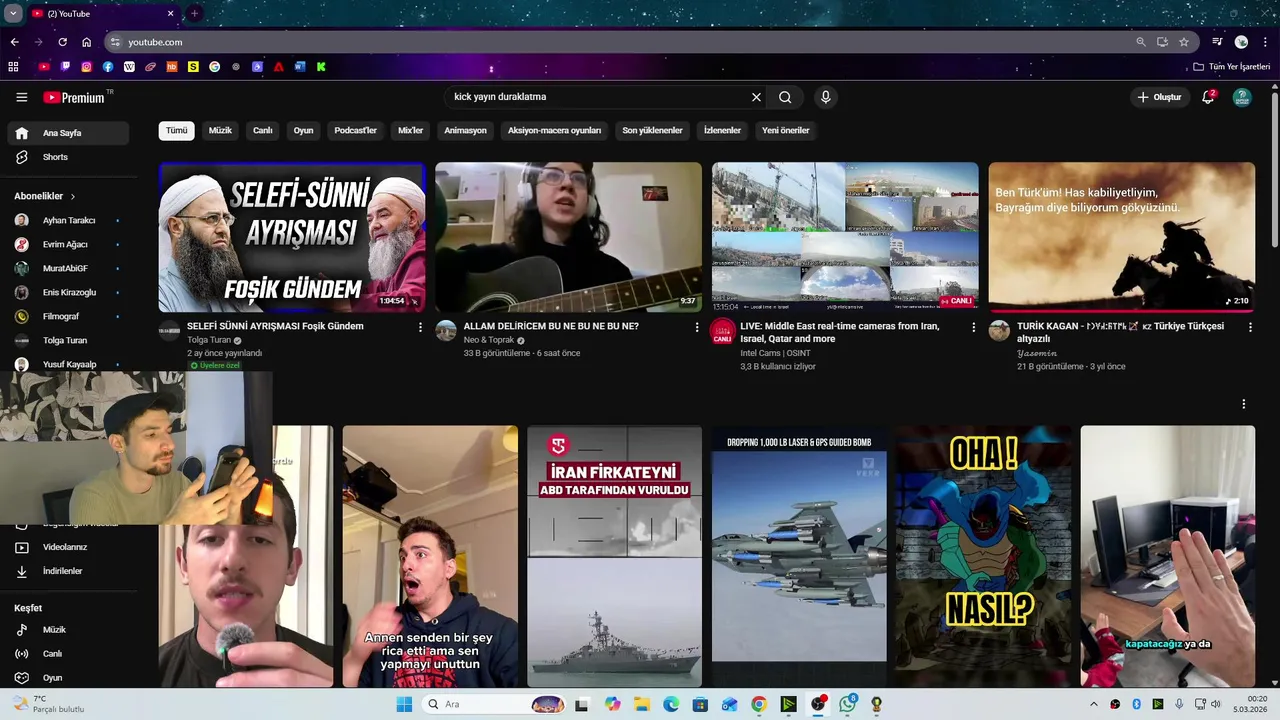Open Evrim Ağacı subscription channel

coord(68,244)
